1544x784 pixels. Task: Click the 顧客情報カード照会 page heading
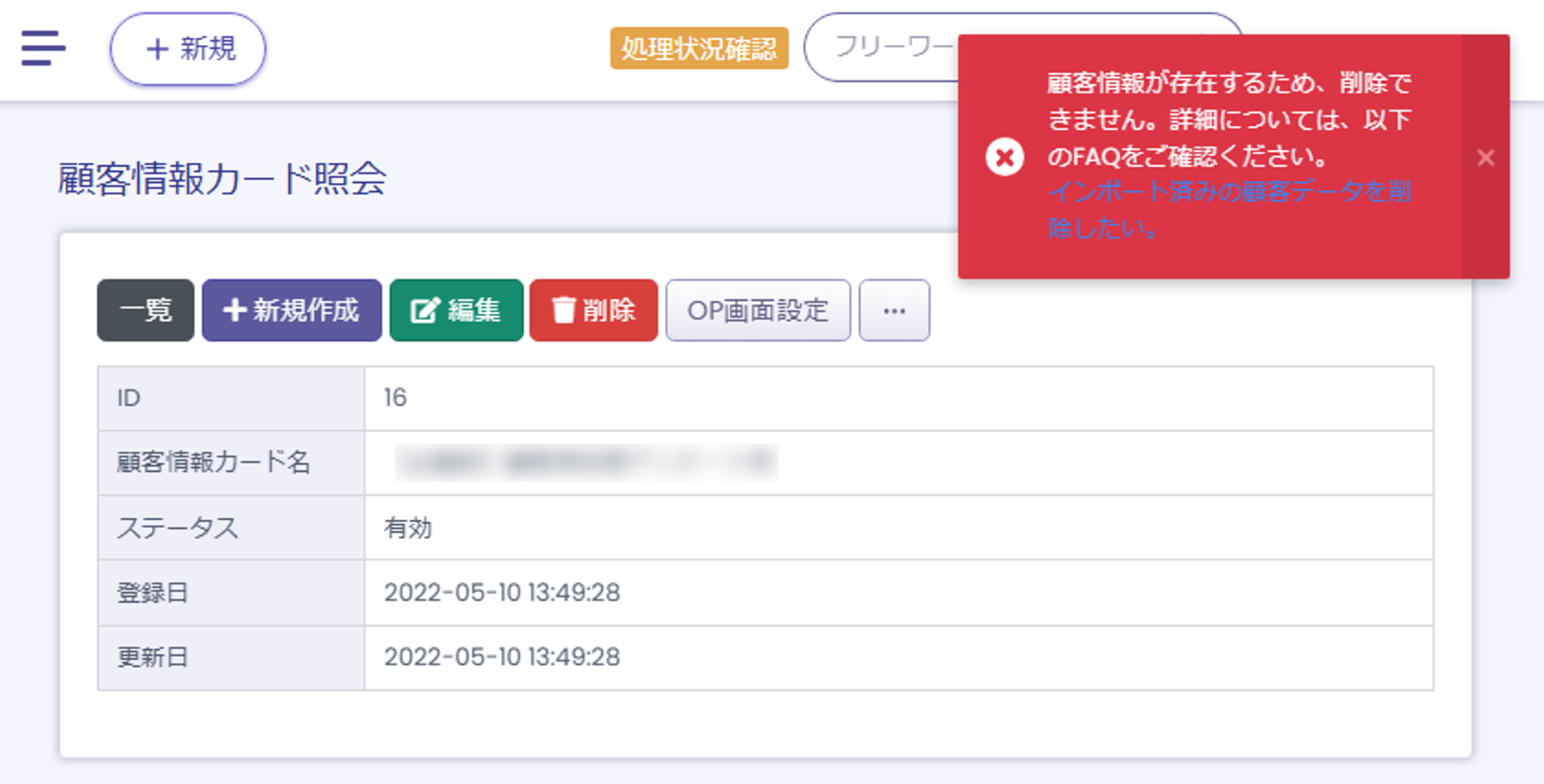[222, 178]
